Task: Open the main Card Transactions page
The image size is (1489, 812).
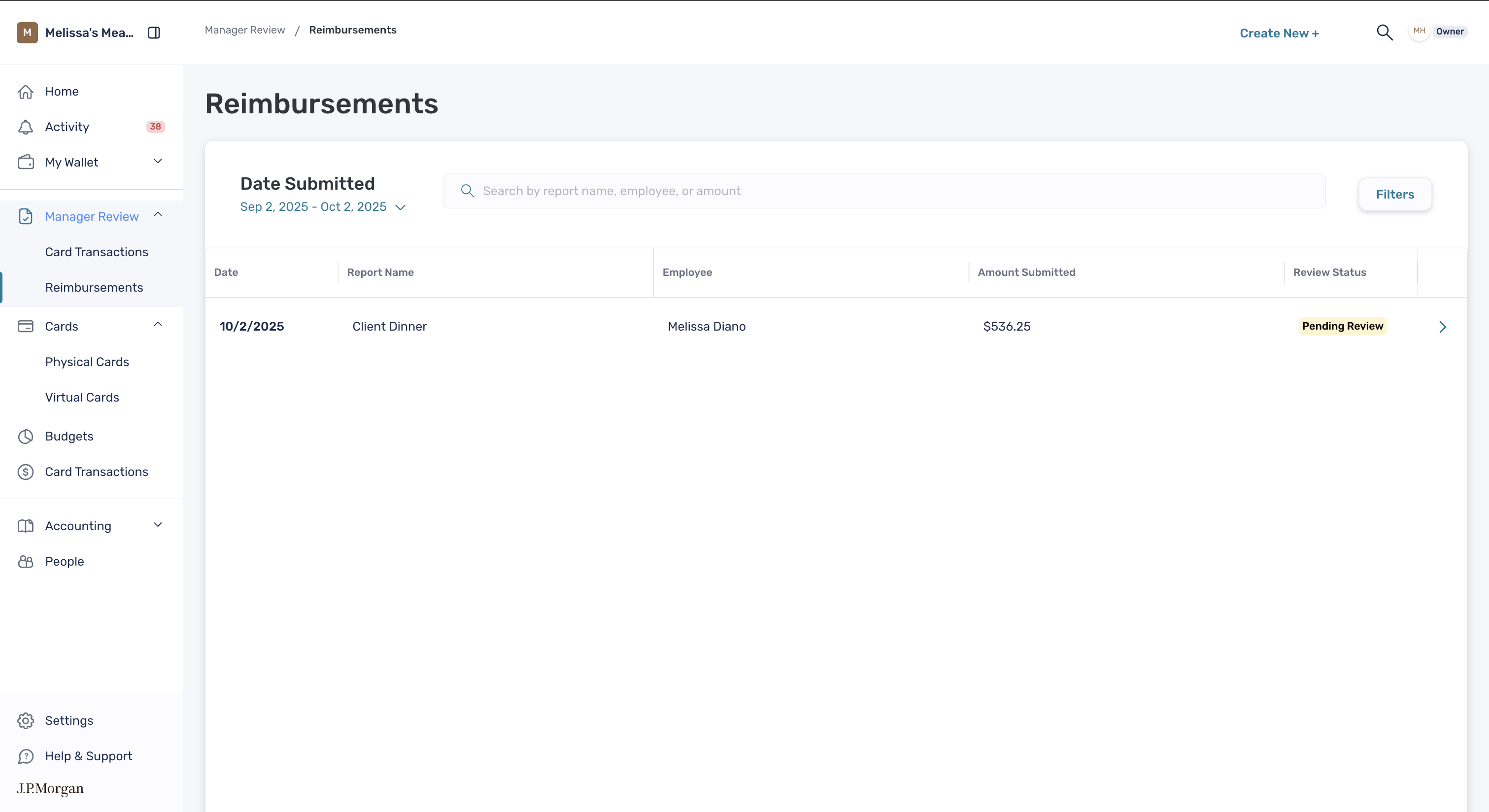Action: click(x=97, y=472)
